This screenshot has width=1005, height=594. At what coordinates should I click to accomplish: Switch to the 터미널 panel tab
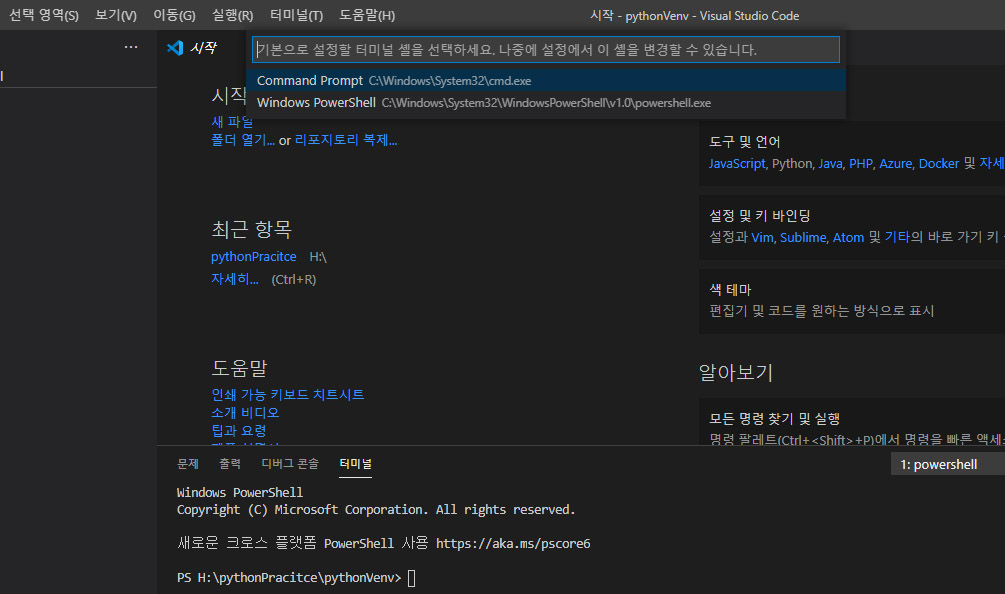tap(355, 463)
